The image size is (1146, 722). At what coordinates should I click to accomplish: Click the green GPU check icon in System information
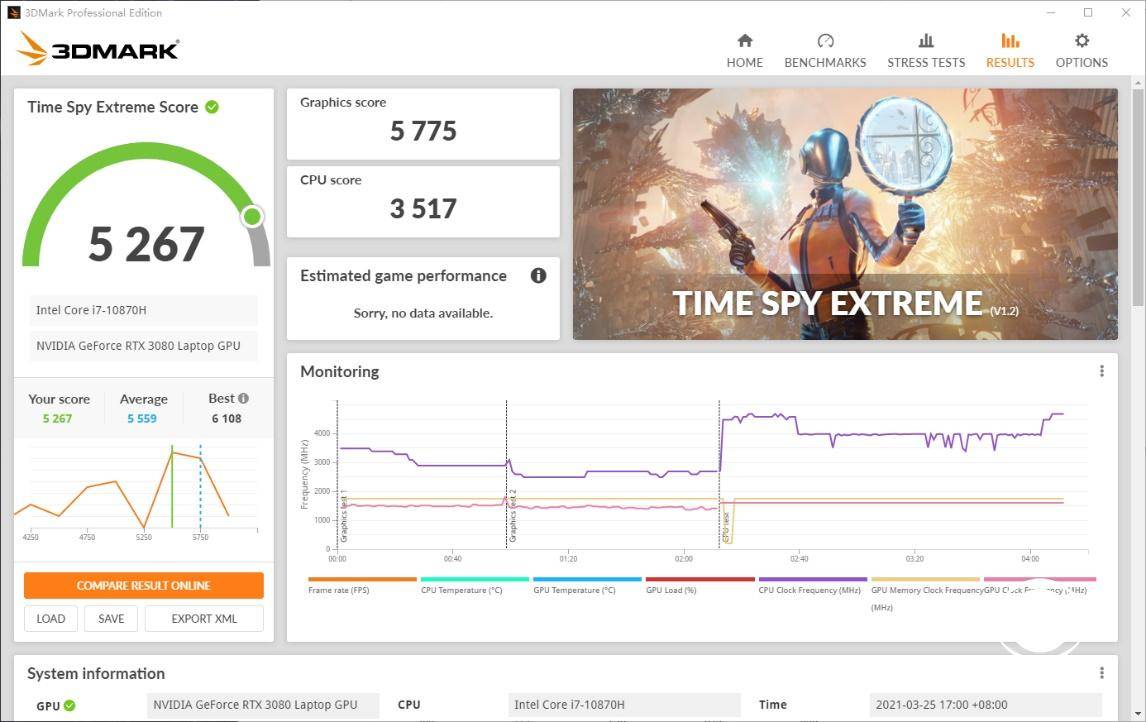[x=69, y=705]
